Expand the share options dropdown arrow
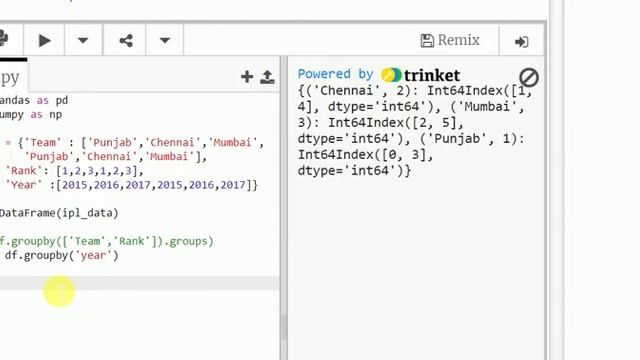640x360 pixels. point(164,40)
